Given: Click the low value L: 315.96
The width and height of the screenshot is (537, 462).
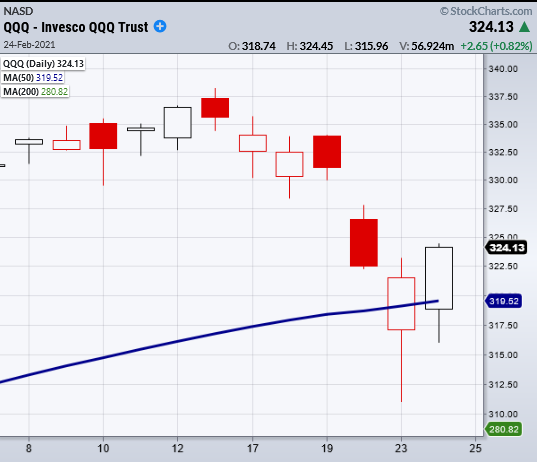Looking at the screenshot, I should (366, 46).
